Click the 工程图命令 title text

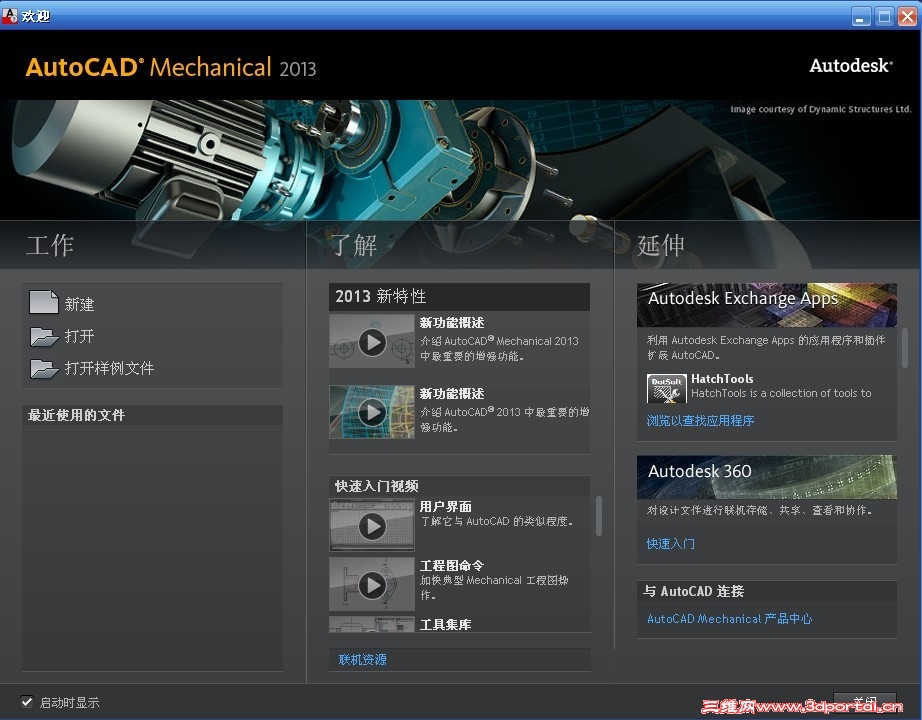(x=452, y=565)
